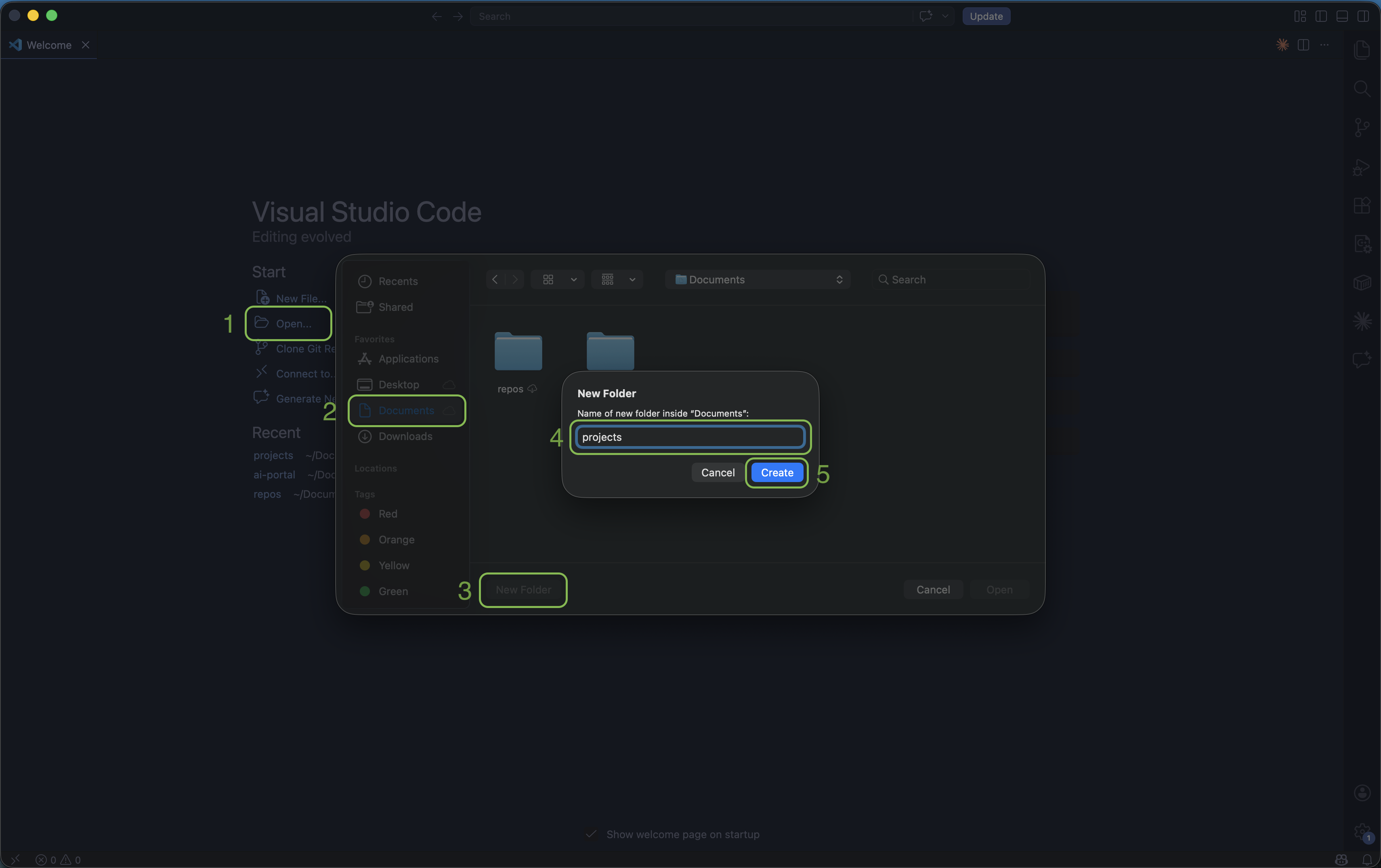Open the Containers view icon
Screen dimensions: 1381x868
click(1362, 282)
